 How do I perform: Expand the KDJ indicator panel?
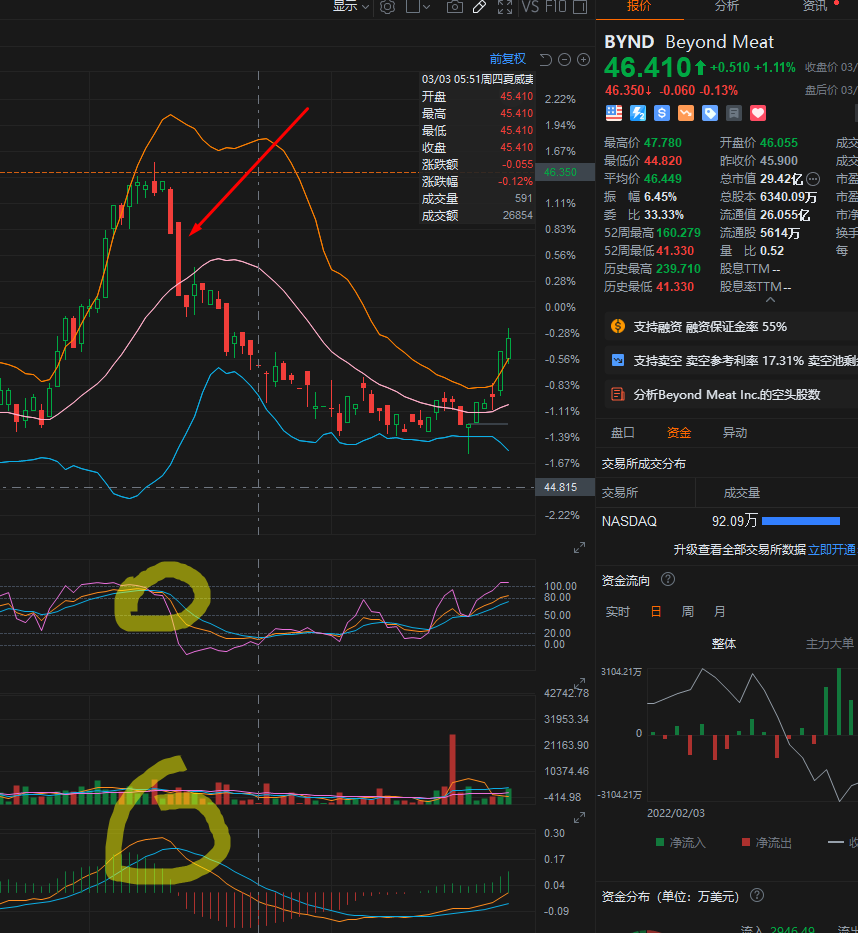[579, 548]
